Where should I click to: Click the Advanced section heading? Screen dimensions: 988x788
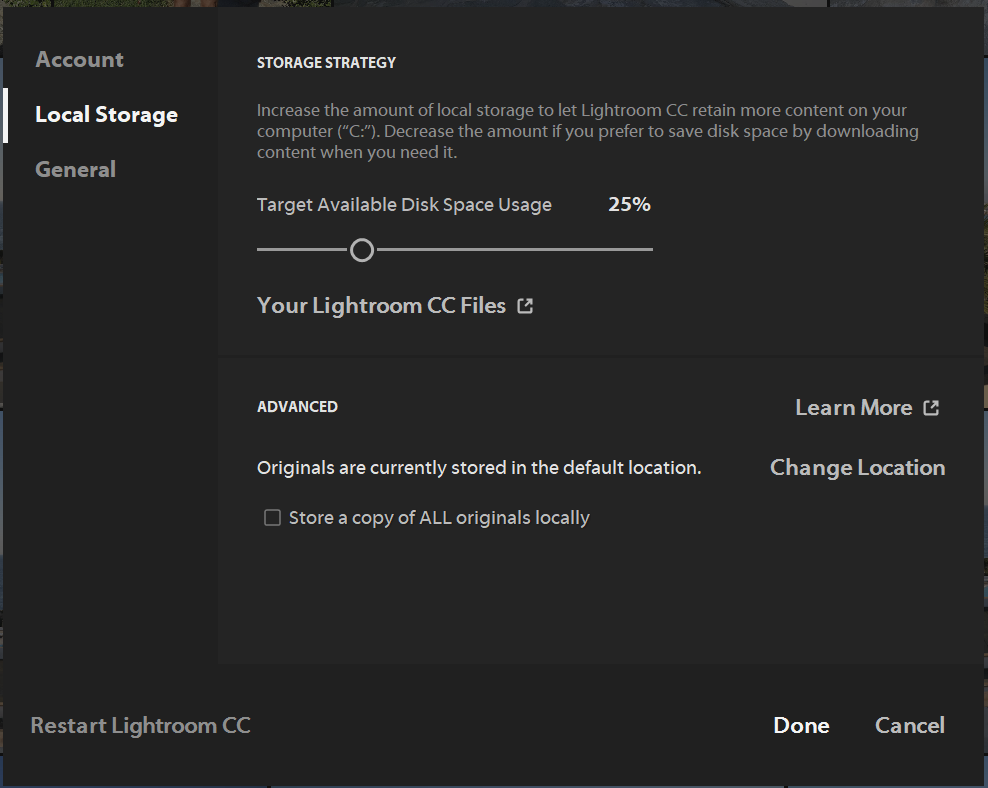(x=297, y=407)
